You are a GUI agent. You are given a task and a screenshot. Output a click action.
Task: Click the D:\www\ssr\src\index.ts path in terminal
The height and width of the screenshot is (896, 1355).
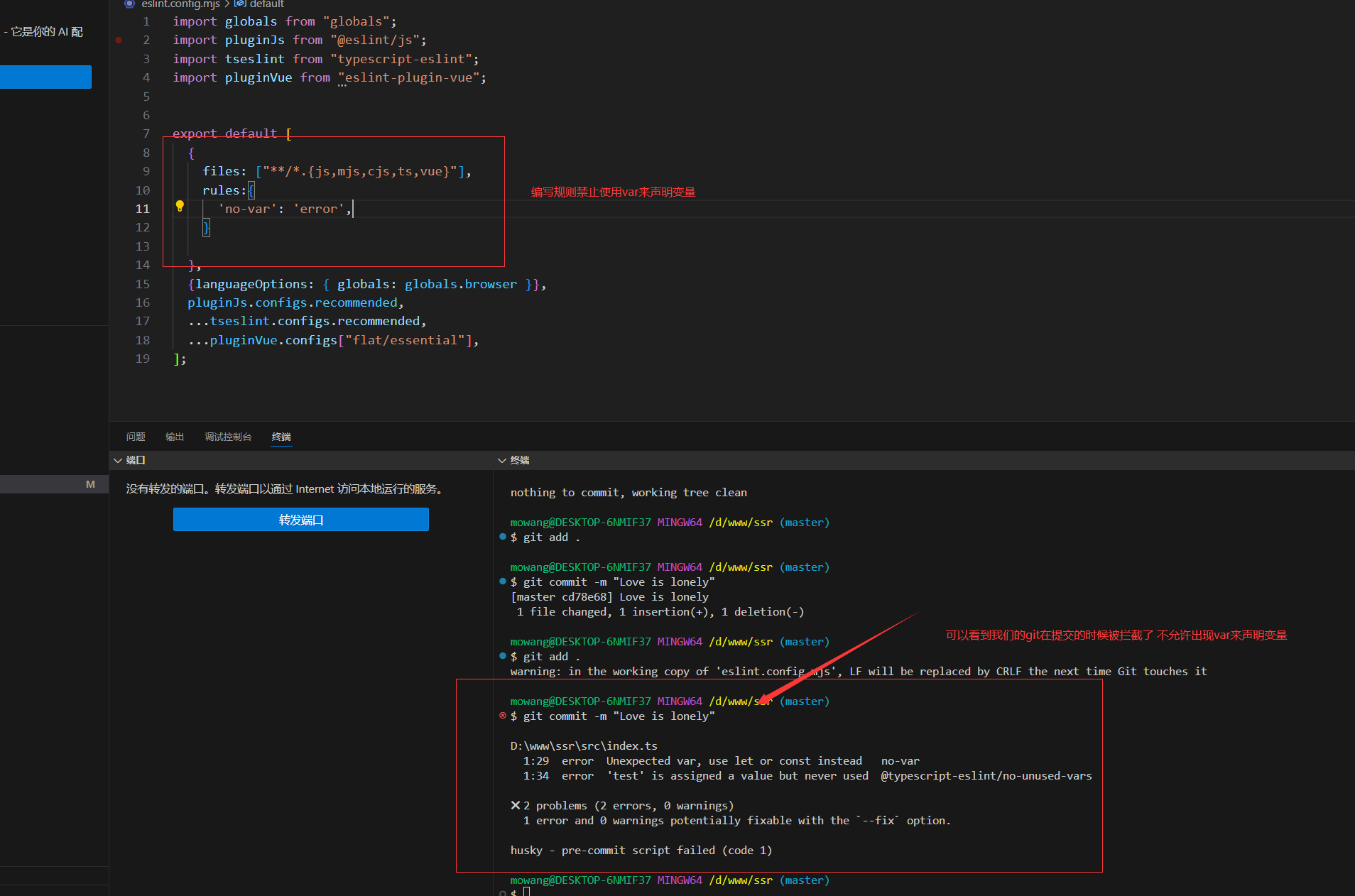click(584, 745)
